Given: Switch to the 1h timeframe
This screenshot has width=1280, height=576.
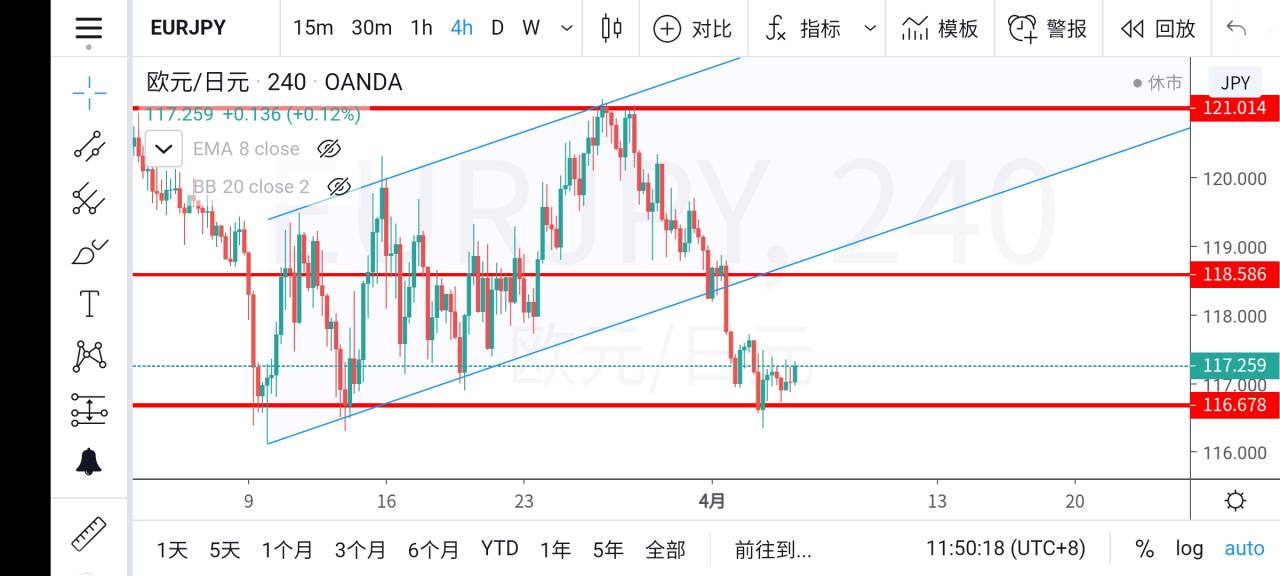Looking at the screenshot, I should (x=421, y=28).
